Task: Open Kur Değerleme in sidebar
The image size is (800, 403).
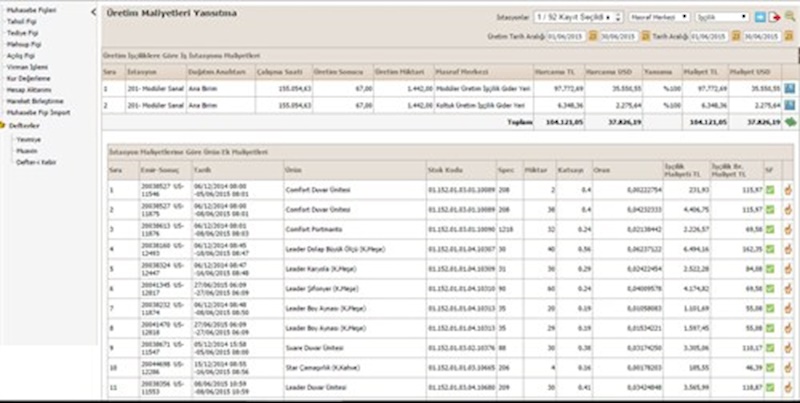Action: pyautogui.click(x=28, y=79)
